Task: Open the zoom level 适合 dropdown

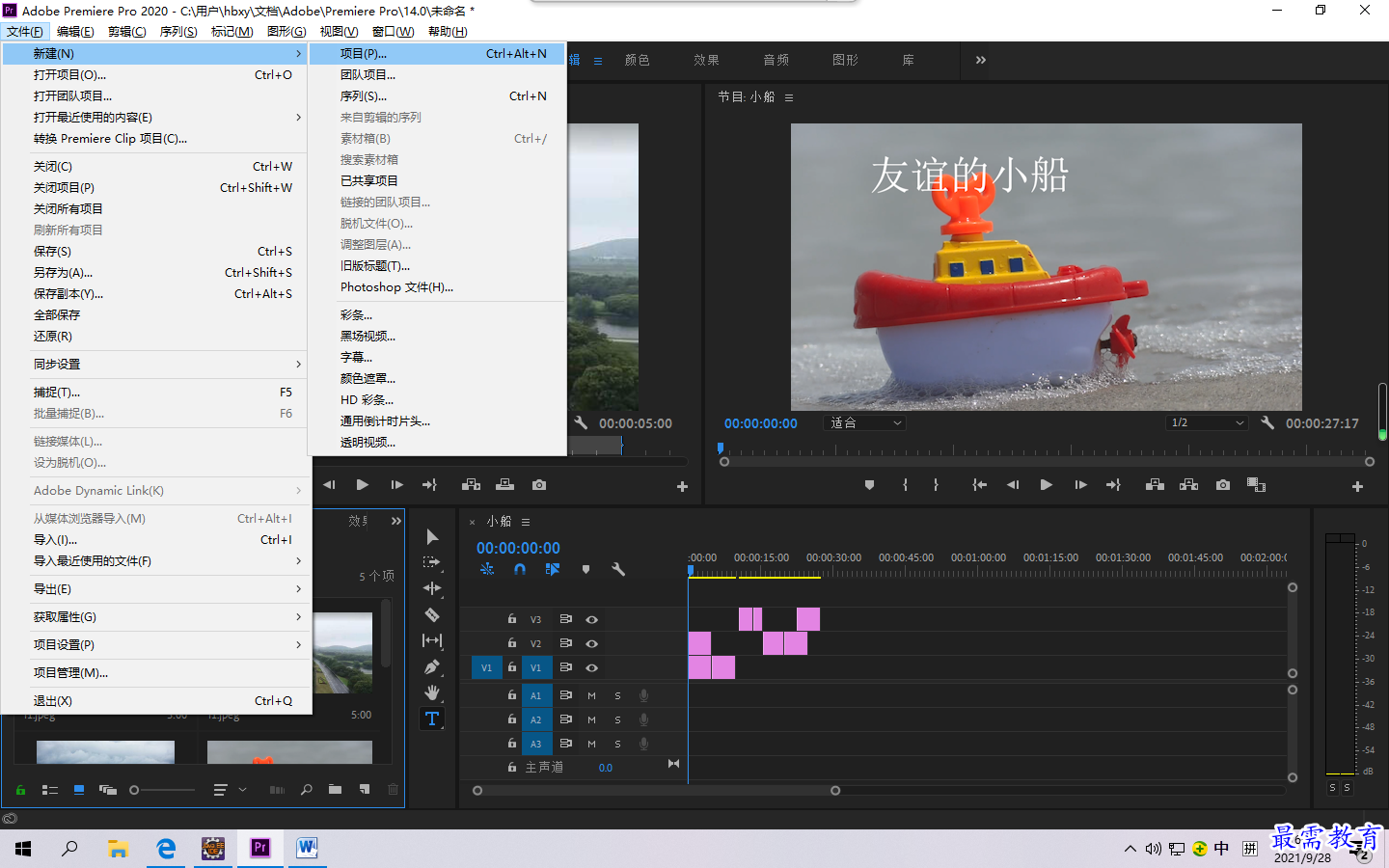Action: click(x=865, y=423)
